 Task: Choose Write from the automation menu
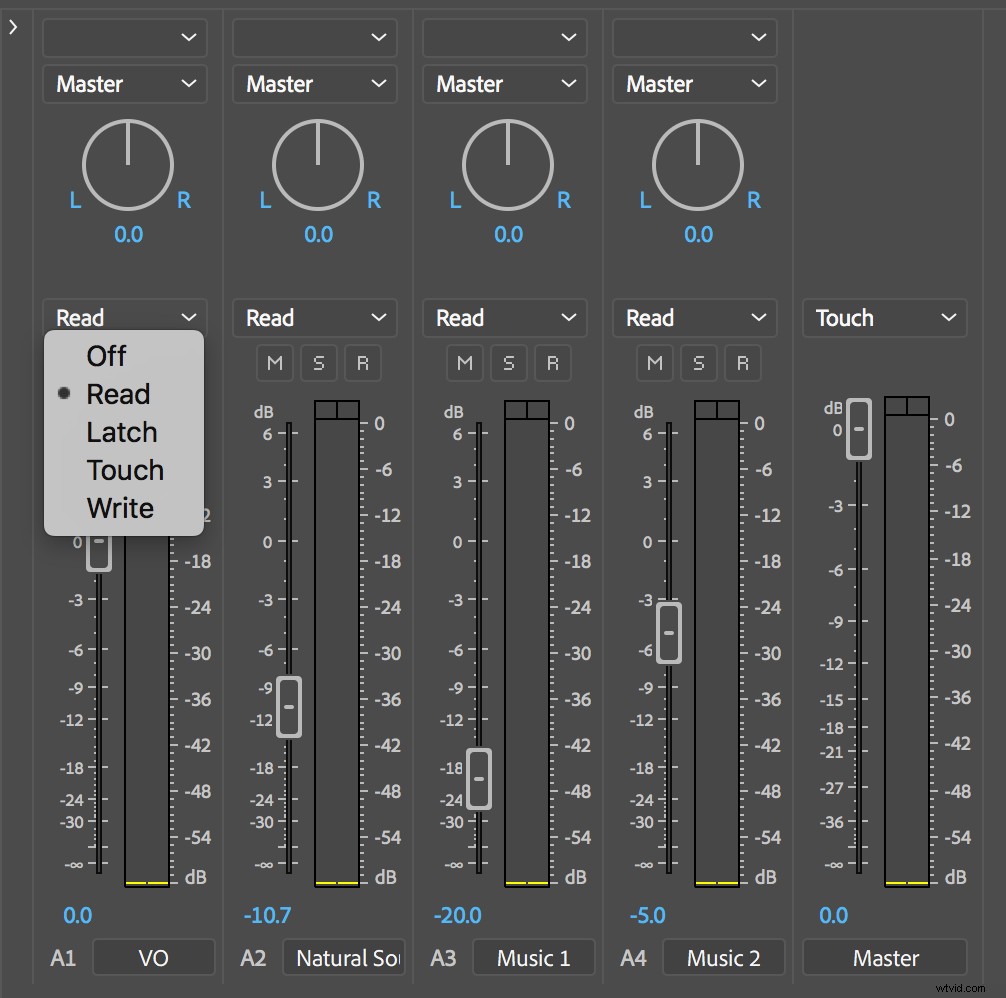(121, 508)
